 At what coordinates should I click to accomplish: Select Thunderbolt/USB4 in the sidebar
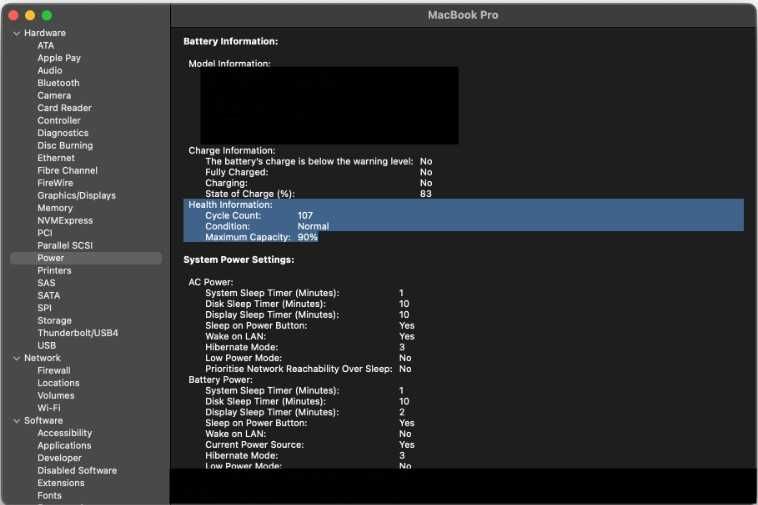tap(78, 333)
